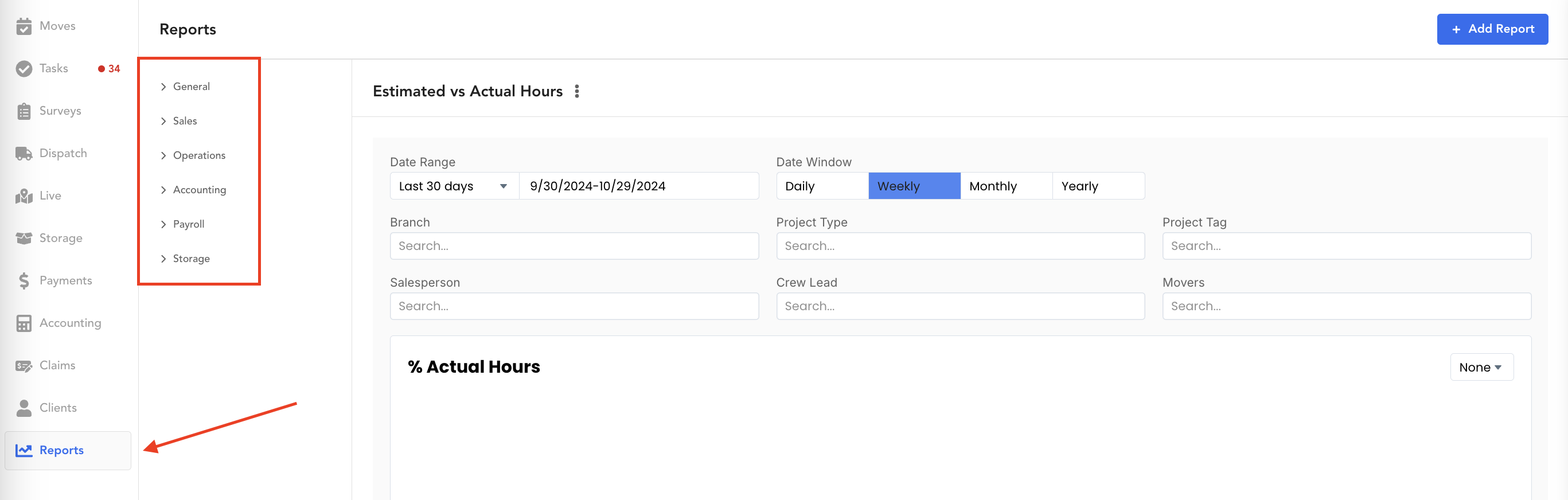This screenshot has height=500, width=1568.
Task: Focus the Crew Lead search field
Action: (x=960, y=307)
